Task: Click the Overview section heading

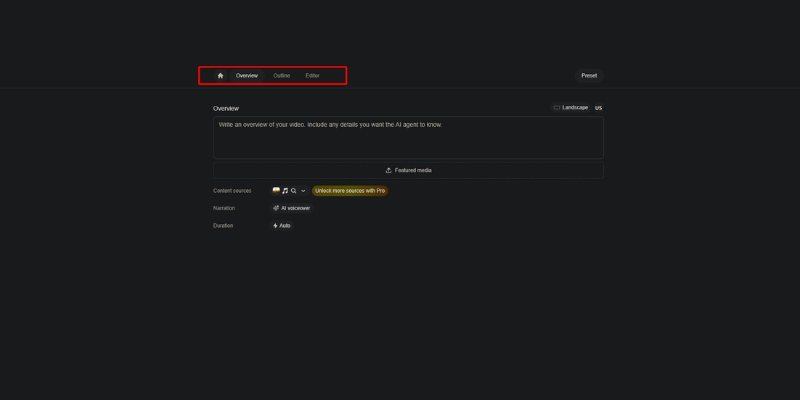Action: pos(226,108)
